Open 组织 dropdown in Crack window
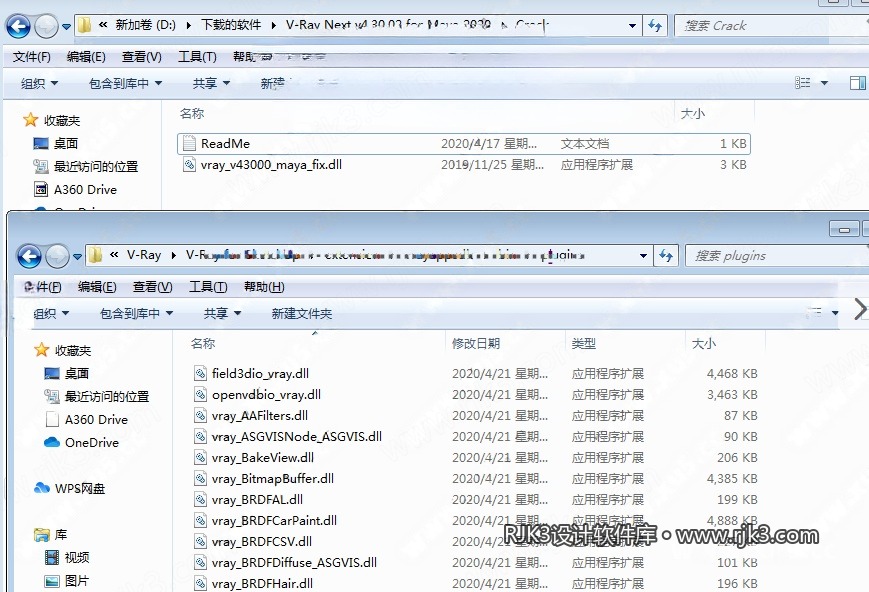 tap(39, 83)
